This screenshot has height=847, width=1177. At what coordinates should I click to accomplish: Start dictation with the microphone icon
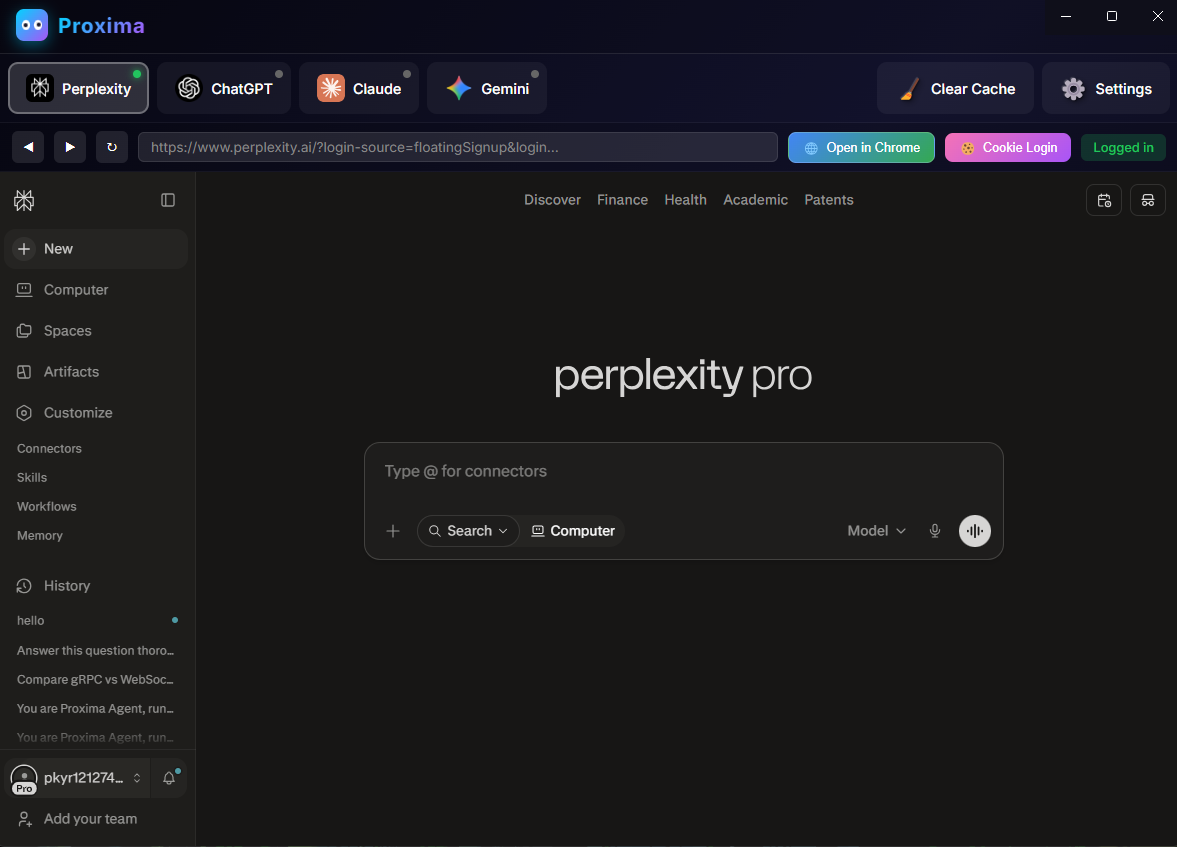point(935,531)
